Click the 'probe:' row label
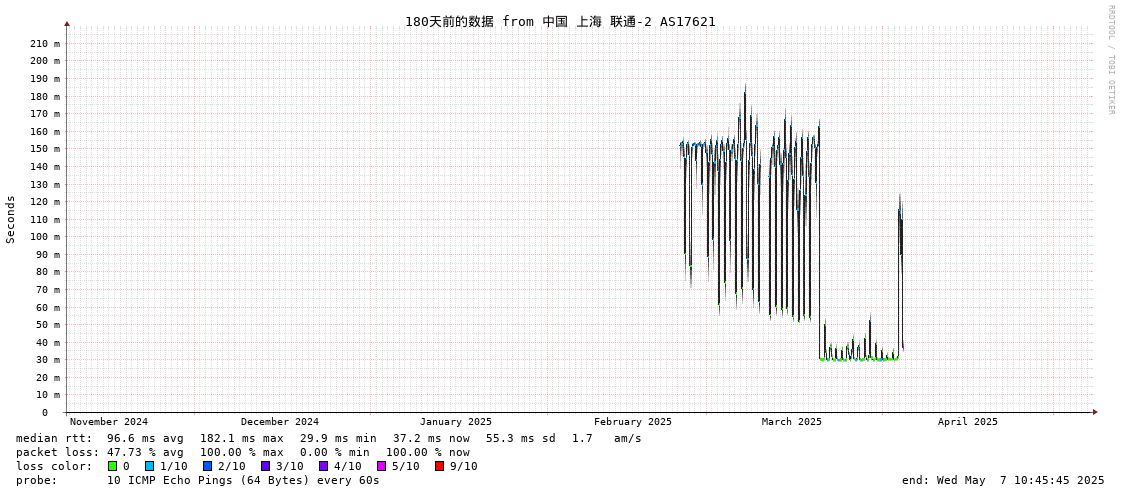 (x=36, y=480)
